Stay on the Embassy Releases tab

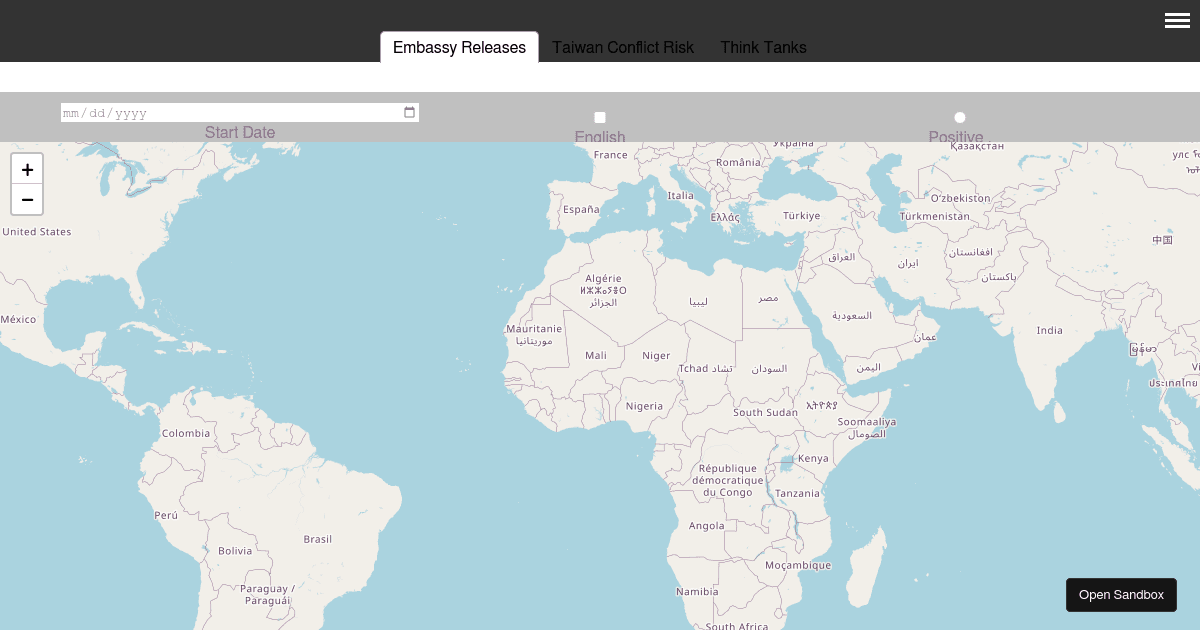[x=459, y=47]
